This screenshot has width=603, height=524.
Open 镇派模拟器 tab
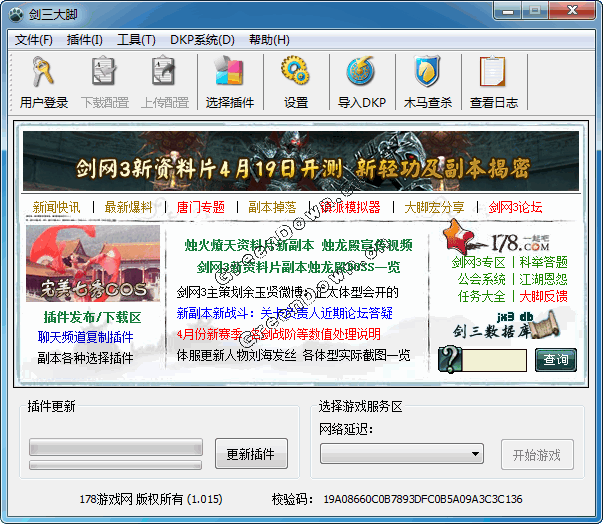coord(350,207)
